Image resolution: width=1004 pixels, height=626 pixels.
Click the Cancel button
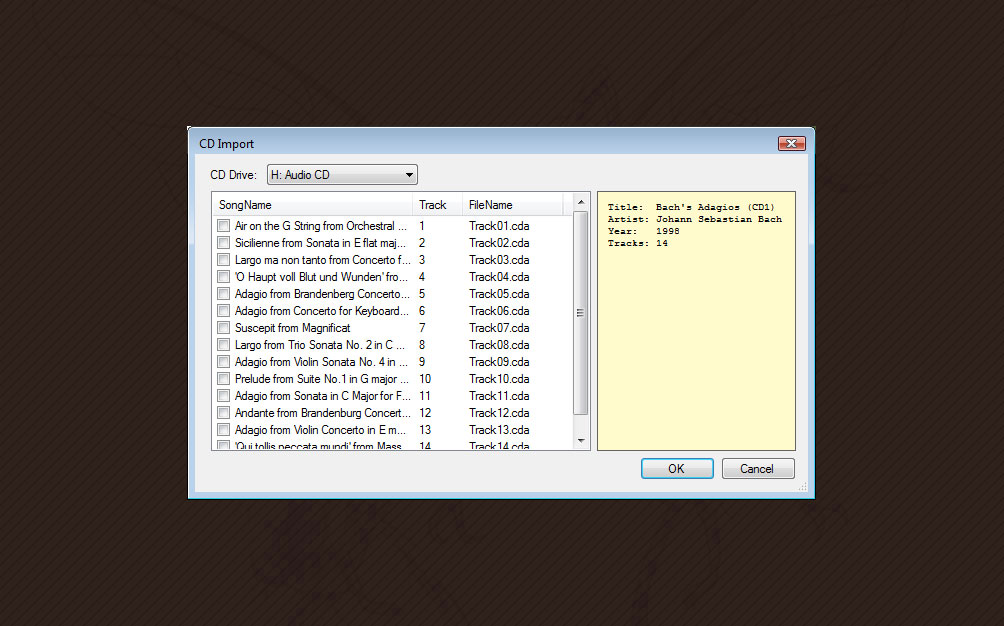click(758, 467)
